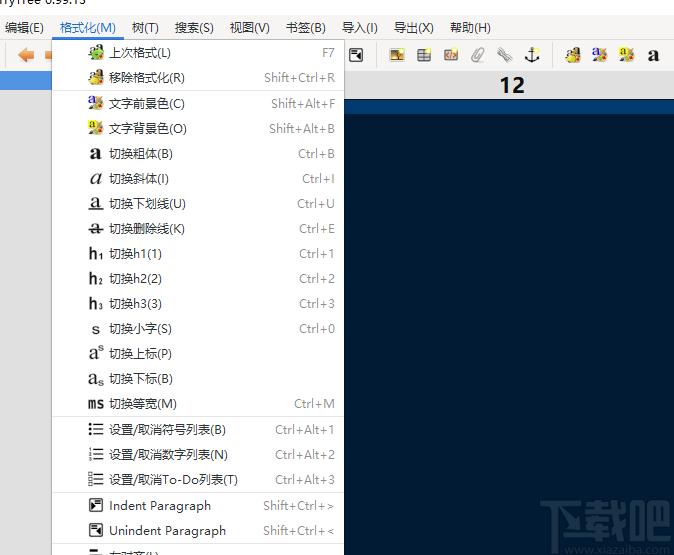Click the node title "12" header
This screenshot has width=674, height=555.
tap(512, 85)
